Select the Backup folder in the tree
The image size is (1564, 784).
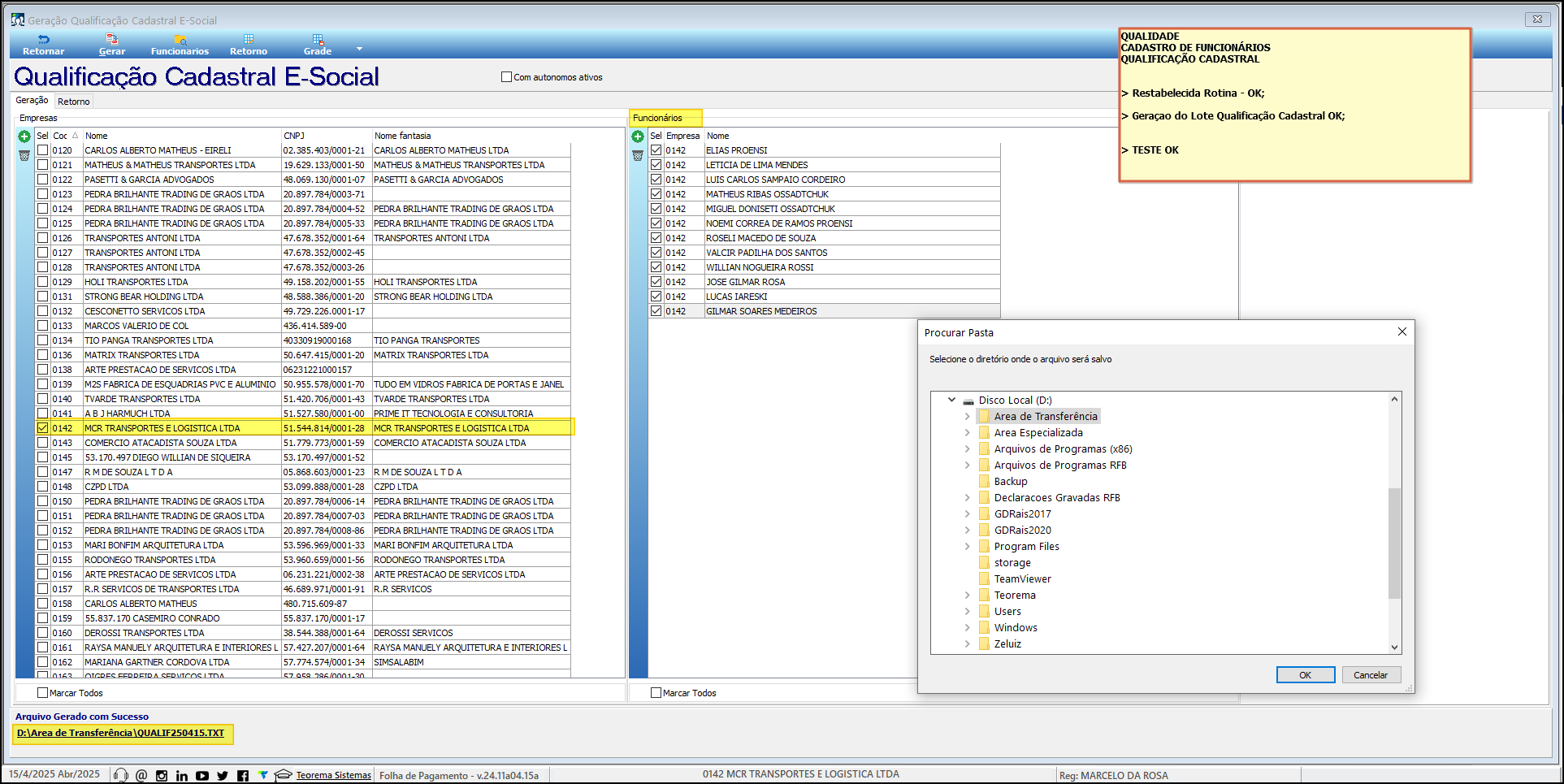click(1011, 481)
